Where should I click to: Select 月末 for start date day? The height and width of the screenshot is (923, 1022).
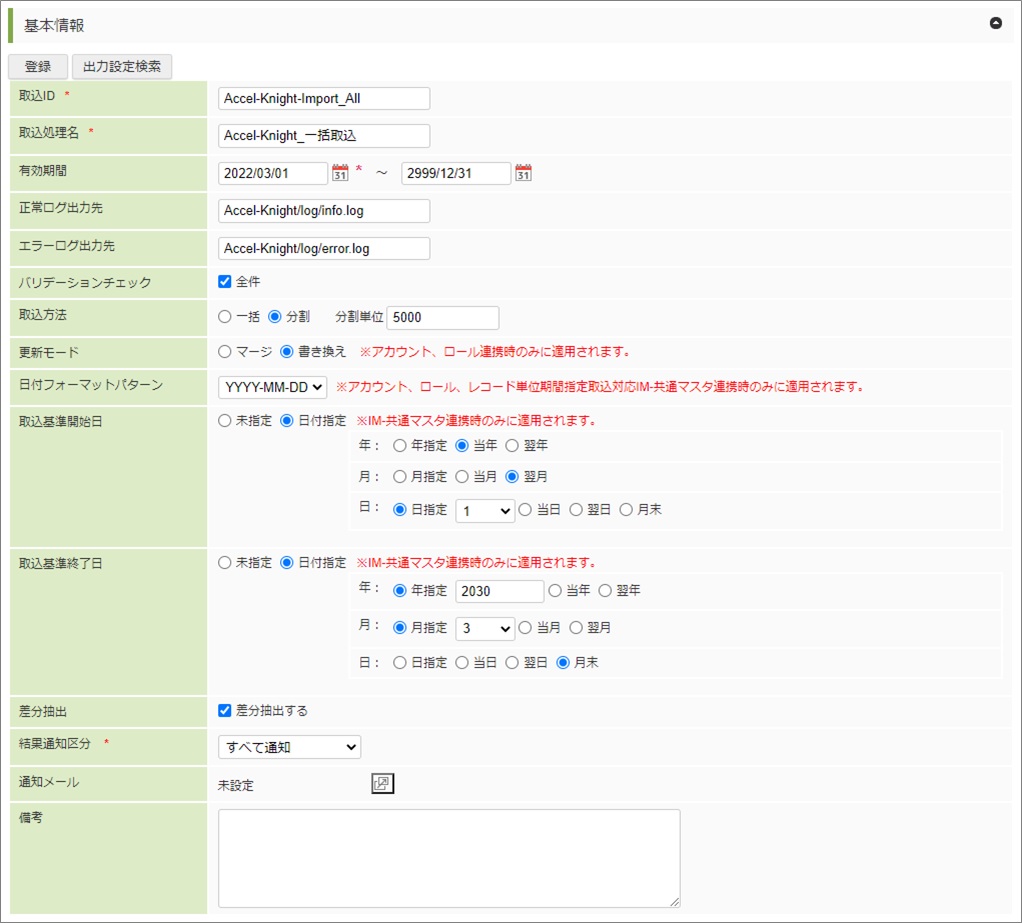627,510
